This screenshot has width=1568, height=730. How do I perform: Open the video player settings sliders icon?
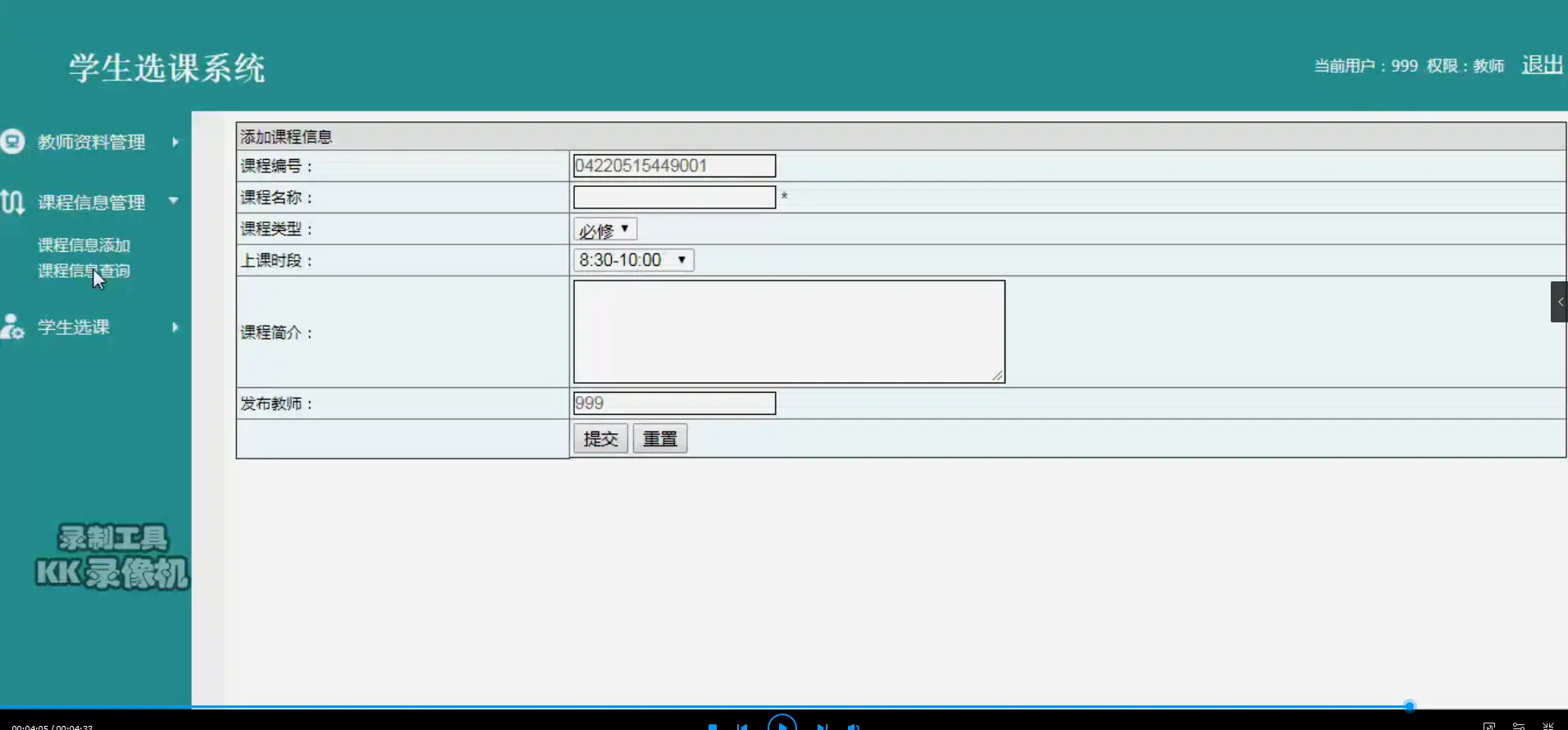pos(1519,726)
